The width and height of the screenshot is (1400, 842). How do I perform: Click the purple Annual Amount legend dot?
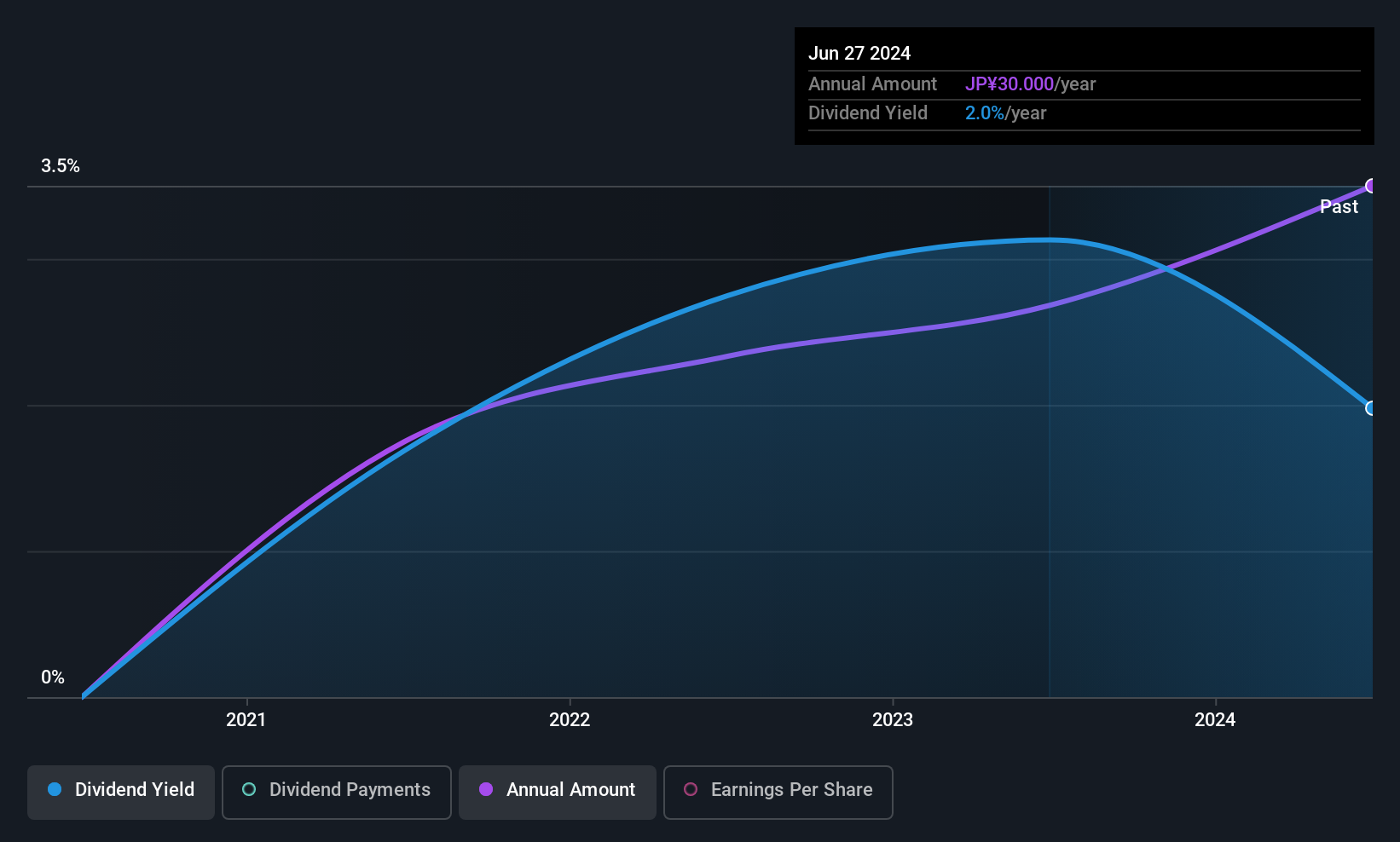[x=486, y=789]
